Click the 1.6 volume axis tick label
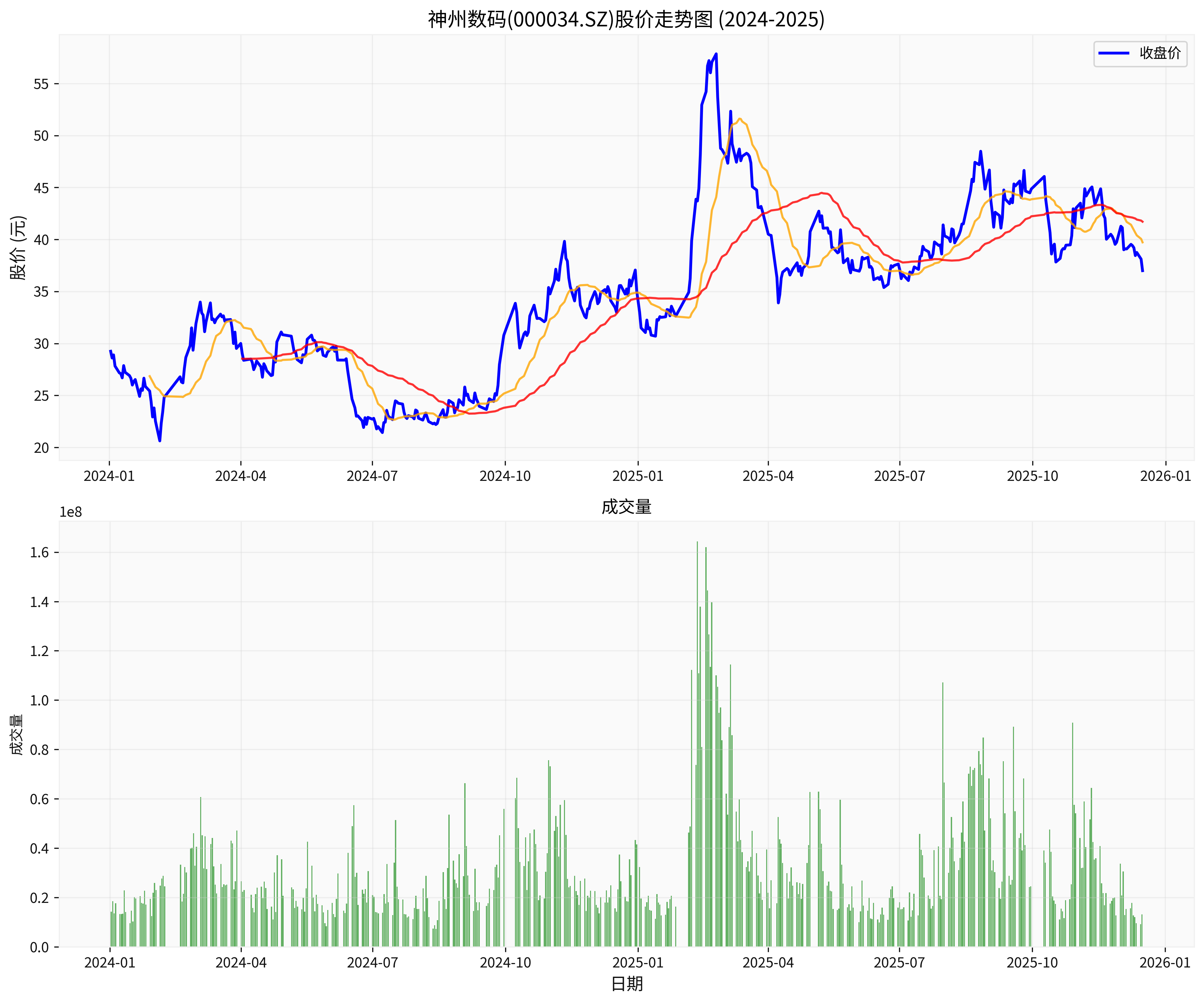This screenshot has height=1004, width=1204. point(40,552)
